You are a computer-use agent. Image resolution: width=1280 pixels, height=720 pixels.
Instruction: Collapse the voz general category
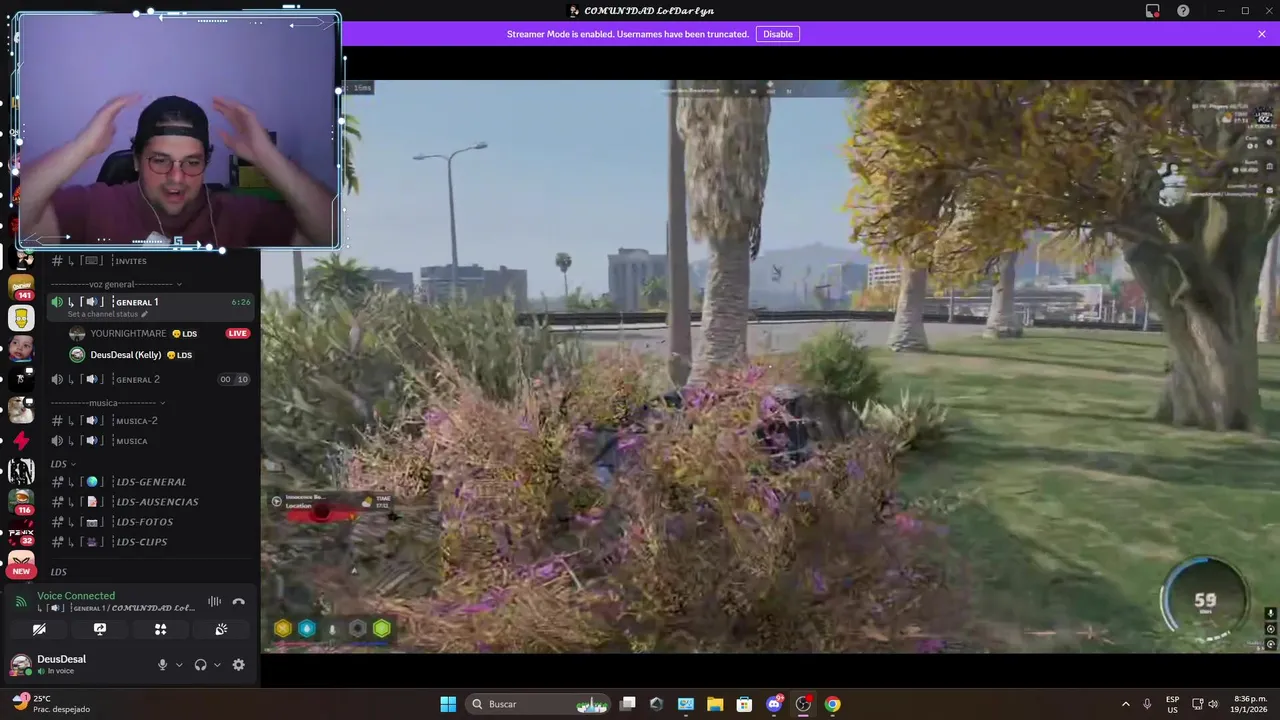tap(117, 284)
